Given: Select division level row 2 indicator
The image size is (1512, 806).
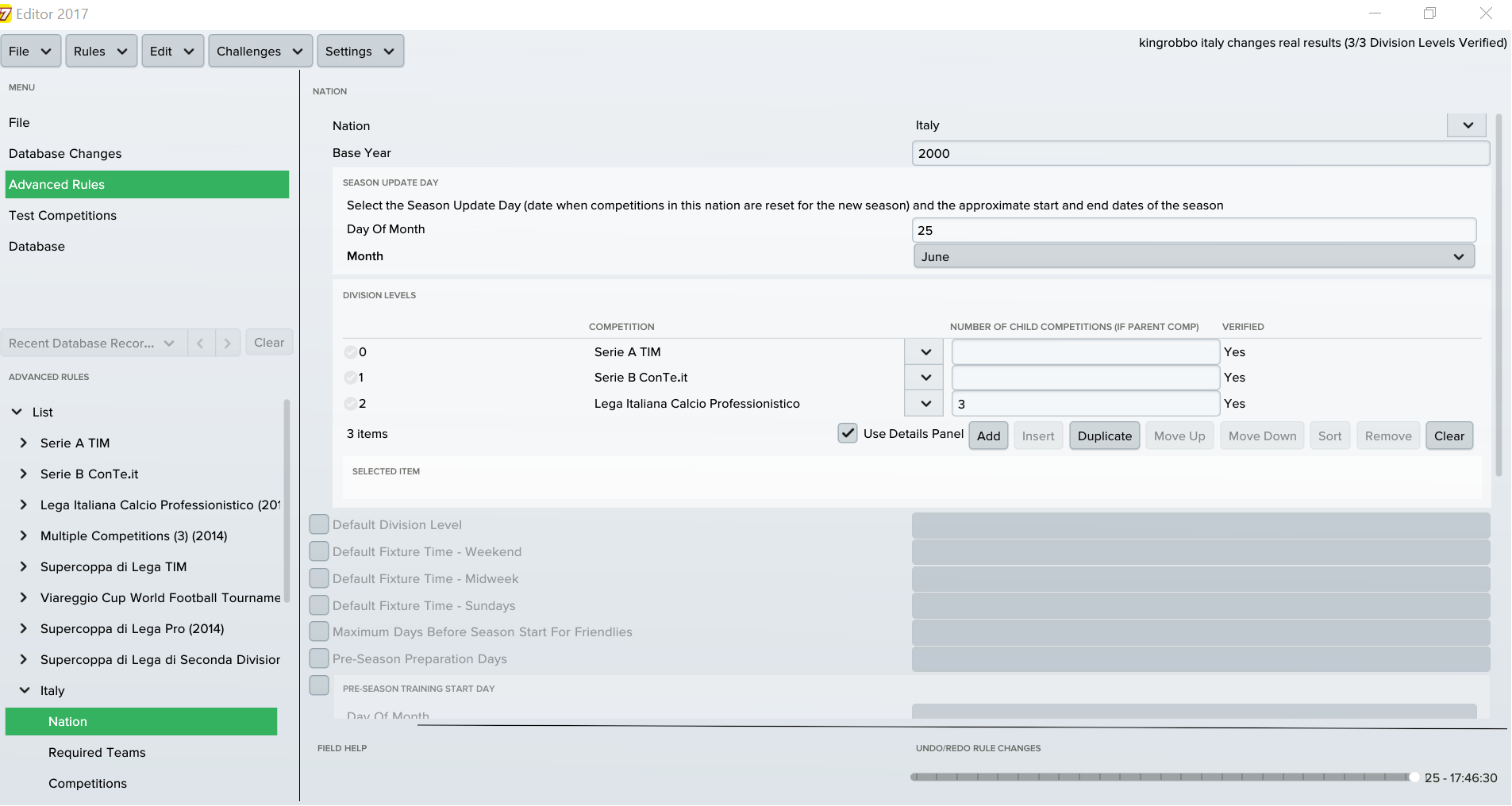Looking at the screenshot, I should (x=350, y=404).
